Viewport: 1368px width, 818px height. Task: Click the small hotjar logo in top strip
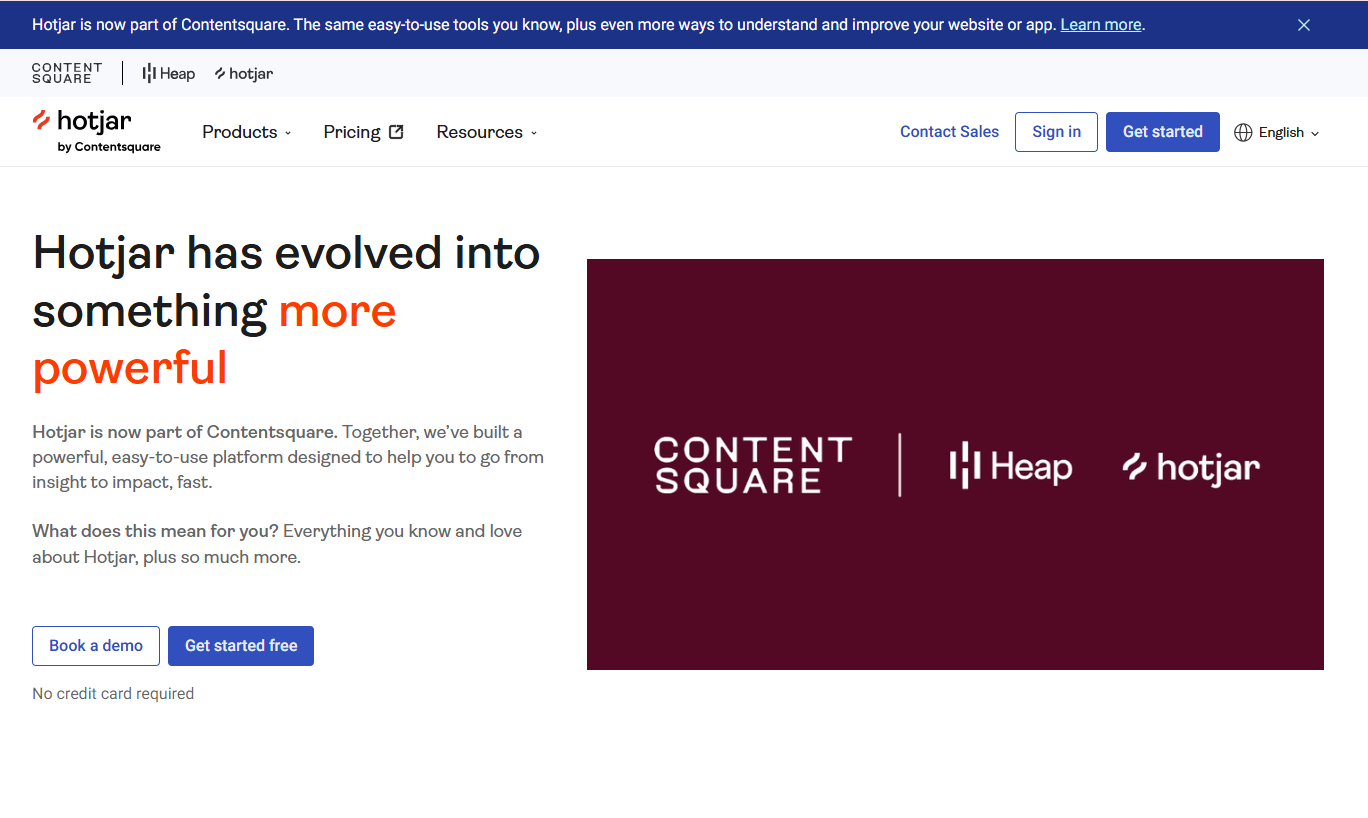click(x=244, y=74)
